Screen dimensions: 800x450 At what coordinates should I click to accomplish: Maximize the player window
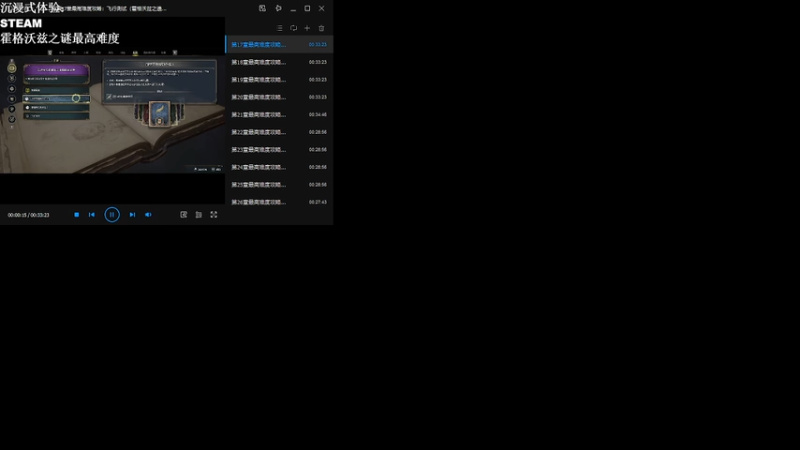click(307, 8)
